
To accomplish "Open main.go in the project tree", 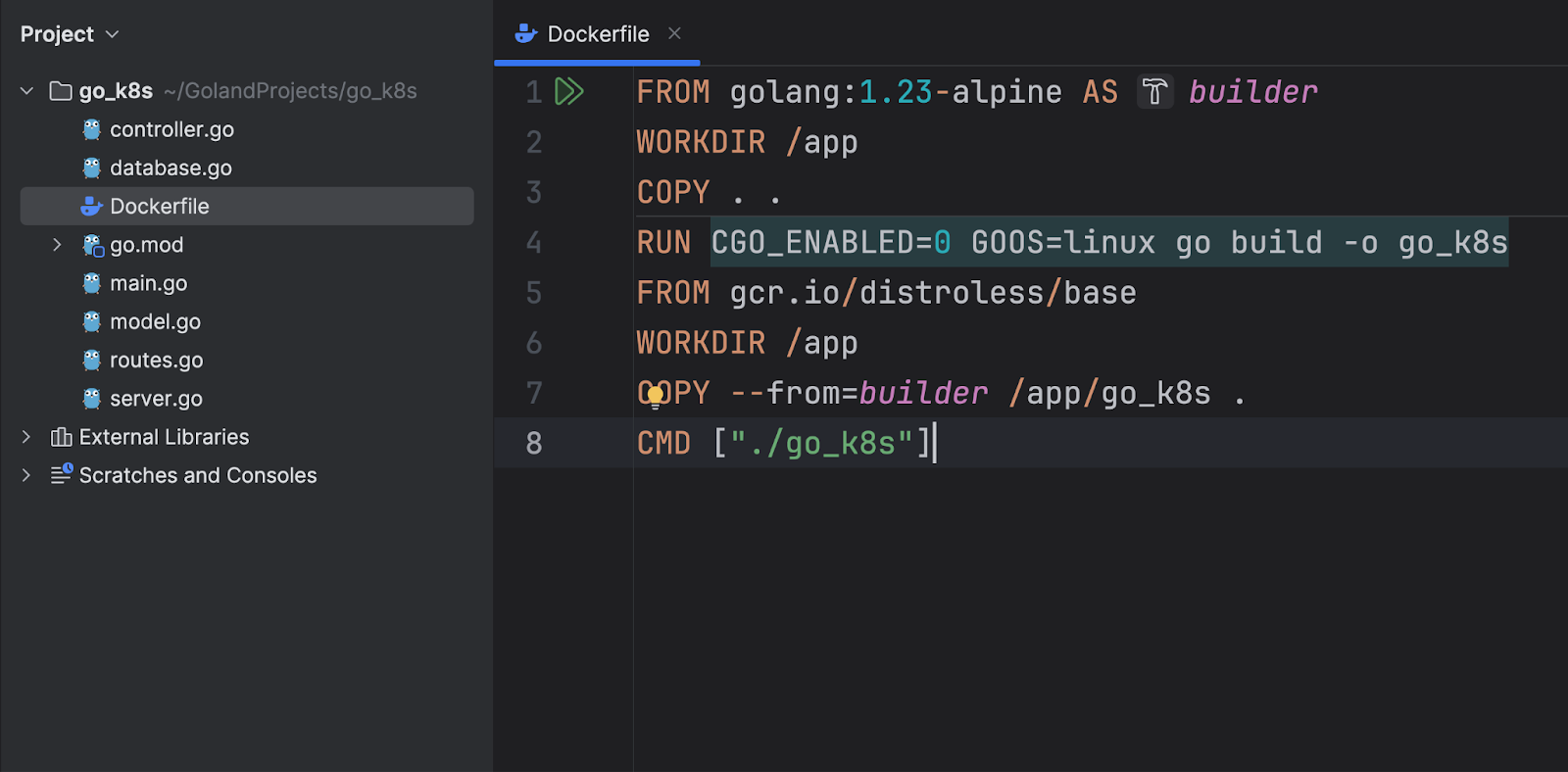I will point(148,283).
